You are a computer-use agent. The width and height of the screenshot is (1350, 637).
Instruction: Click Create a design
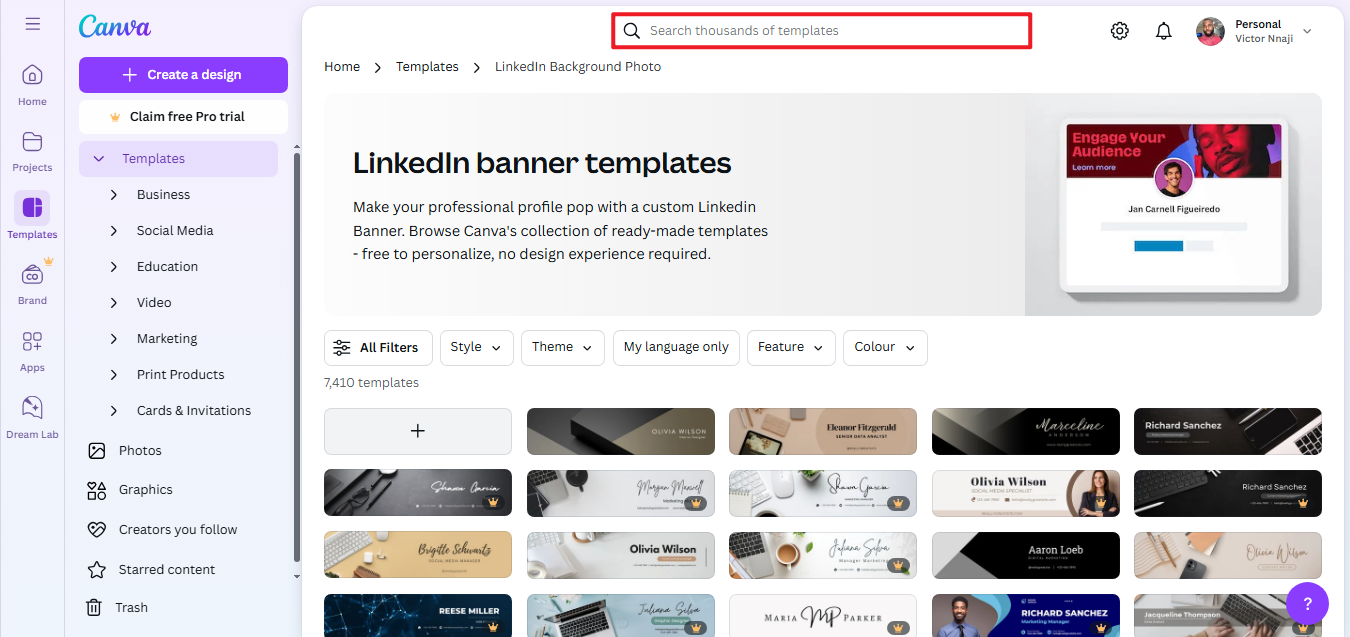[x=183, y=74]
